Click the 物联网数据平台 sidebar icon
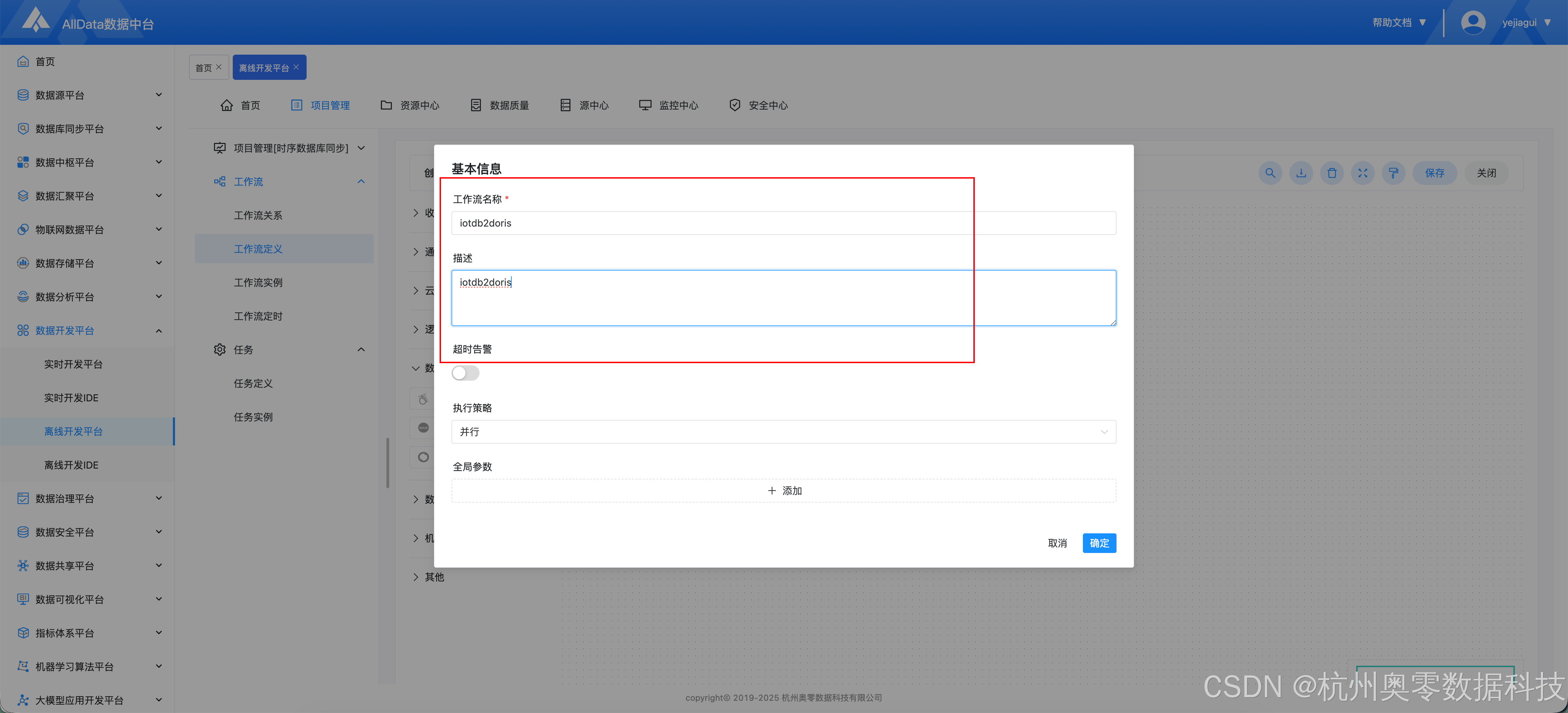 tap(23, 229)
